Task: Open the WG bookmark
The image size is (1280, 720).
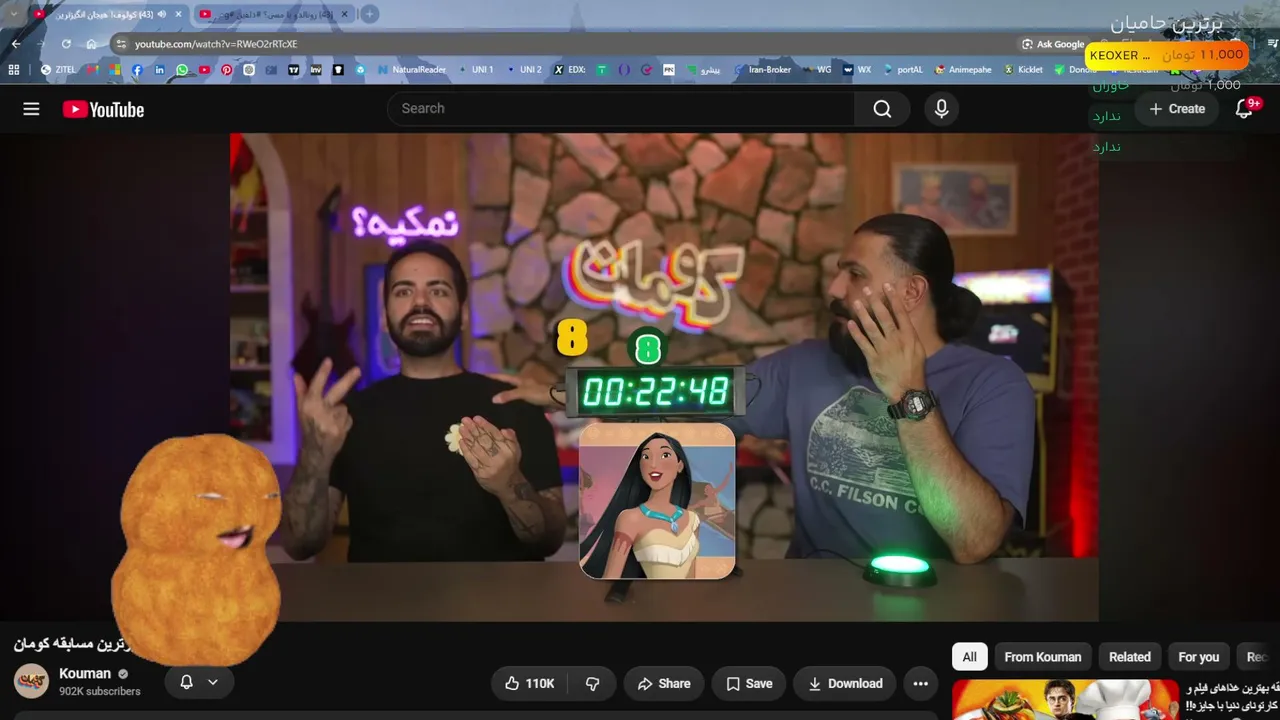Action: point(816,70)
